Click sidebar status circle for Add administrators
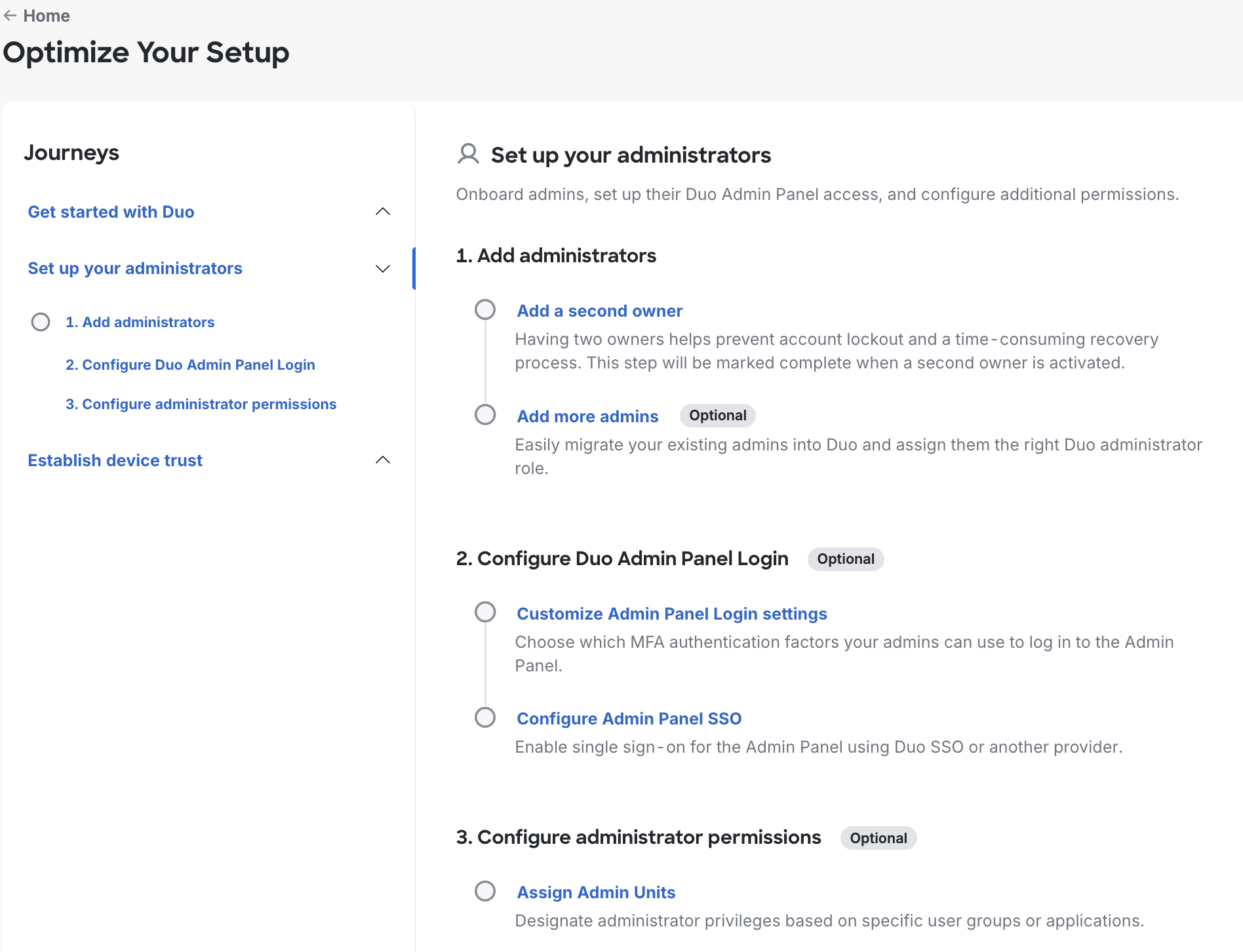The width and height of the screenshot is (1243, 952). coord(41,322)
